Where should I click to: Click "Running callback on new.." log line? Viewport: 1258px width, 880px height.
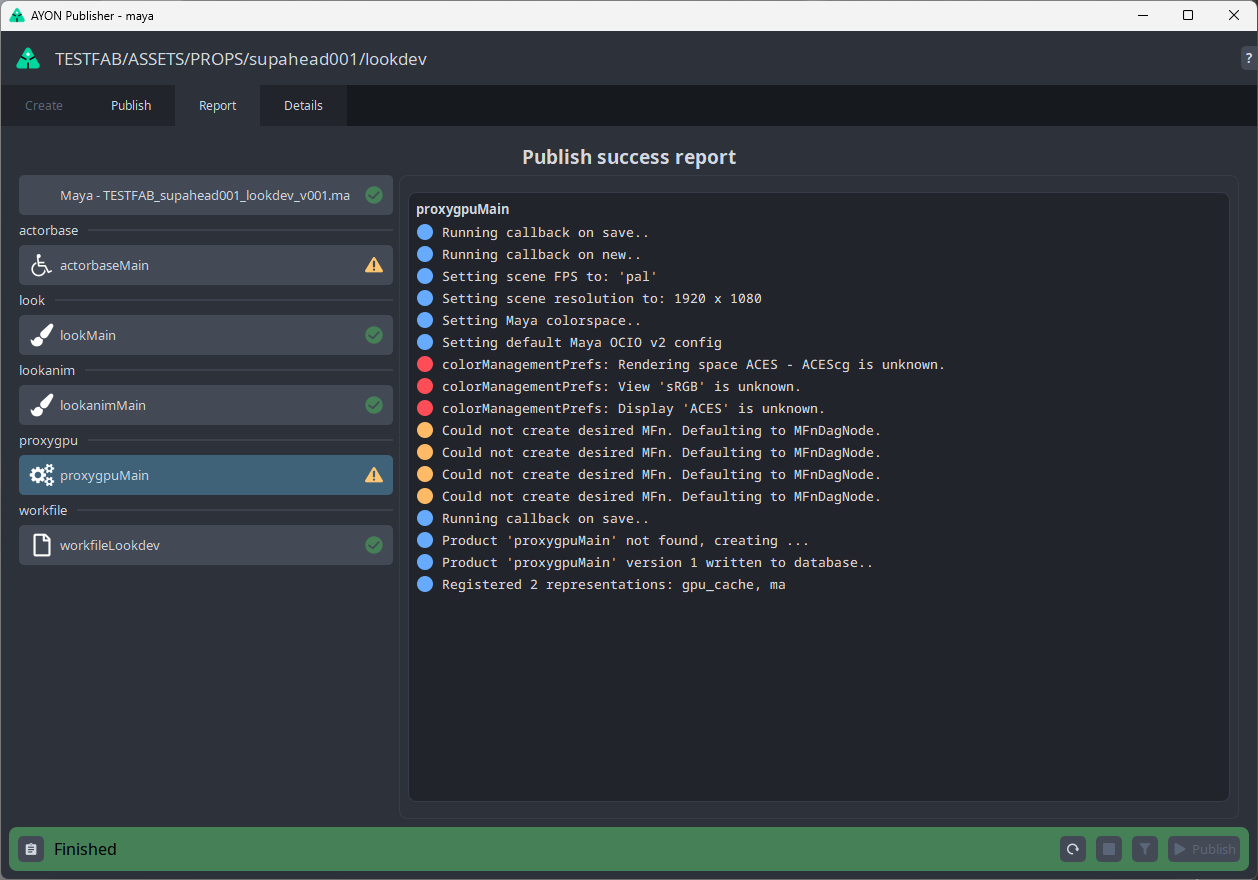click(x=542, y=254)
